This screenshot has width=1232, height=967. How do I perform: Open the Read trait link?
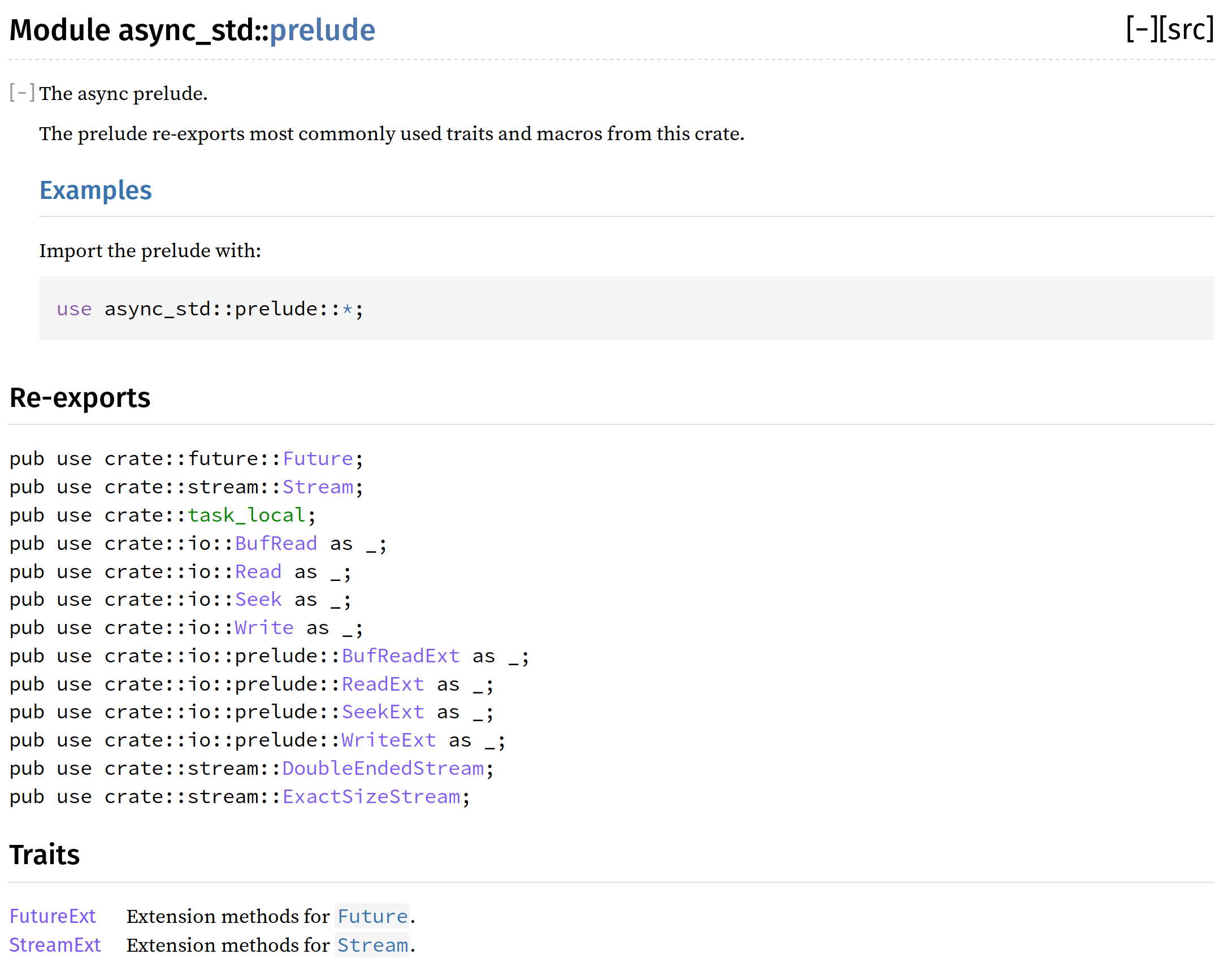(x=258, y=572)
